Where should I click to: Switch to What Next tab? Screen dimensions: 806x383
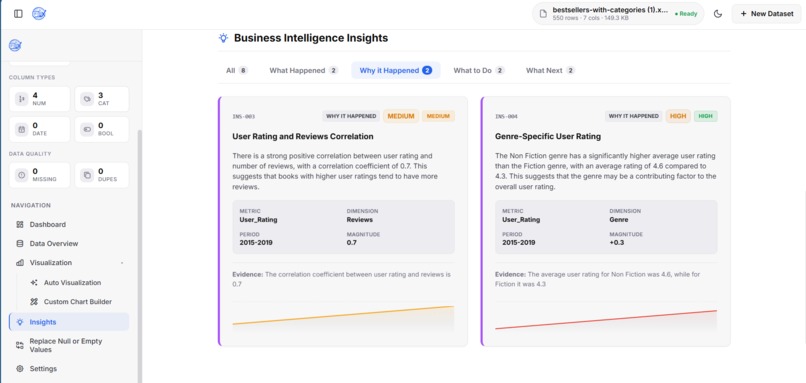tap(550, 70)
